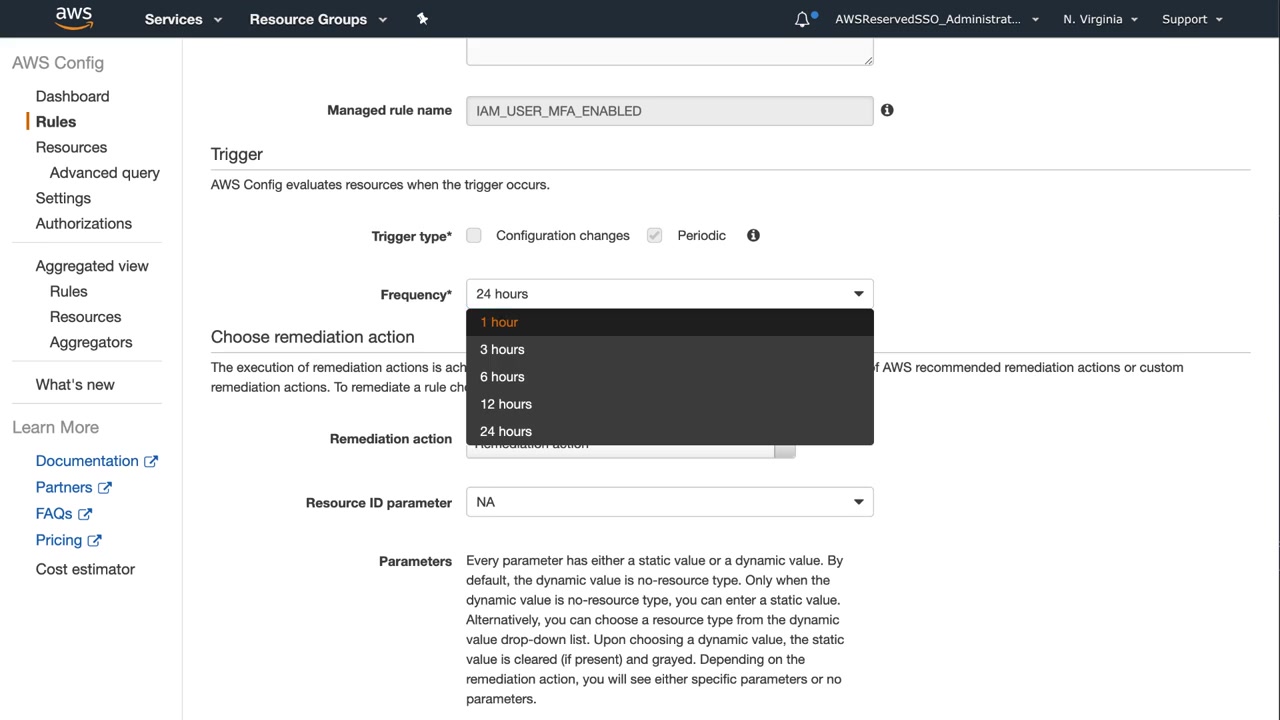1280x720 pixels.
Task: Click the AWS logo home icon
Action: (x=74, y=18)
